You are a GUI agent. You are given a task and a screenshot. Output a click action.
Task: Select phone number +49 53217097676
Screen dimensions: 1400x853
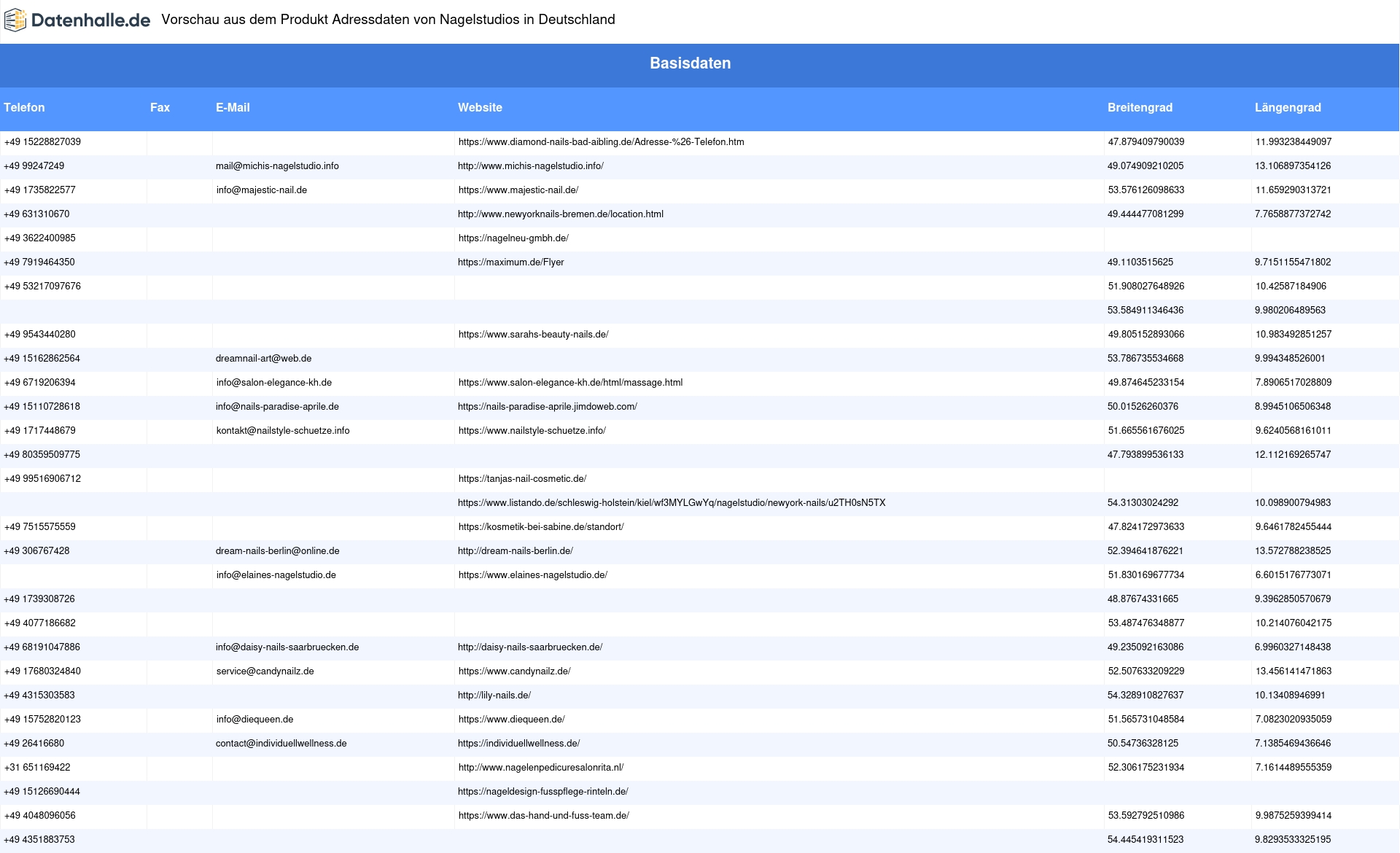tap(42, 287)
